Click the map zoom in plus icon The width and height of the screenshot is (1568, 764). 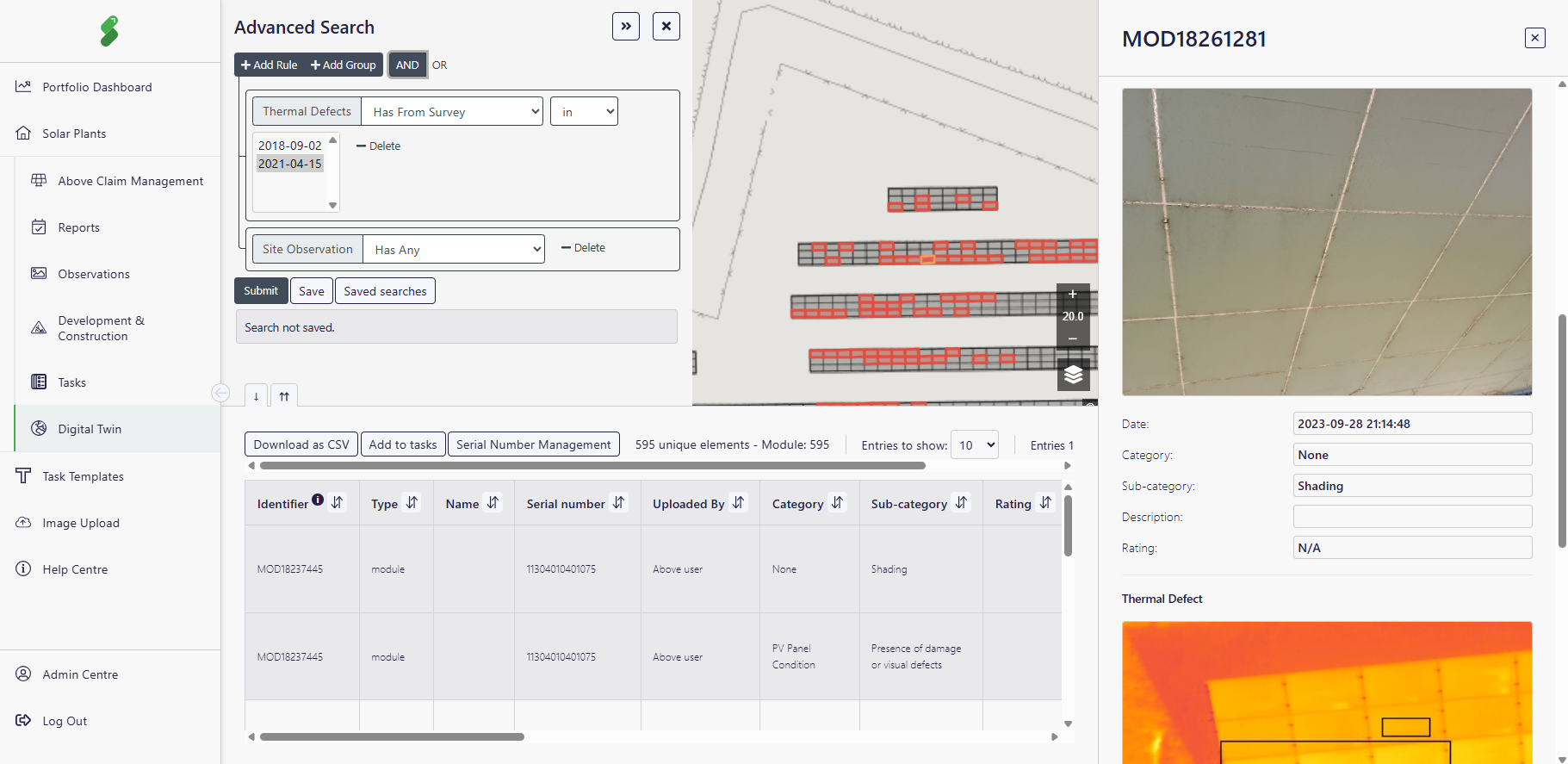point(1073,295)
